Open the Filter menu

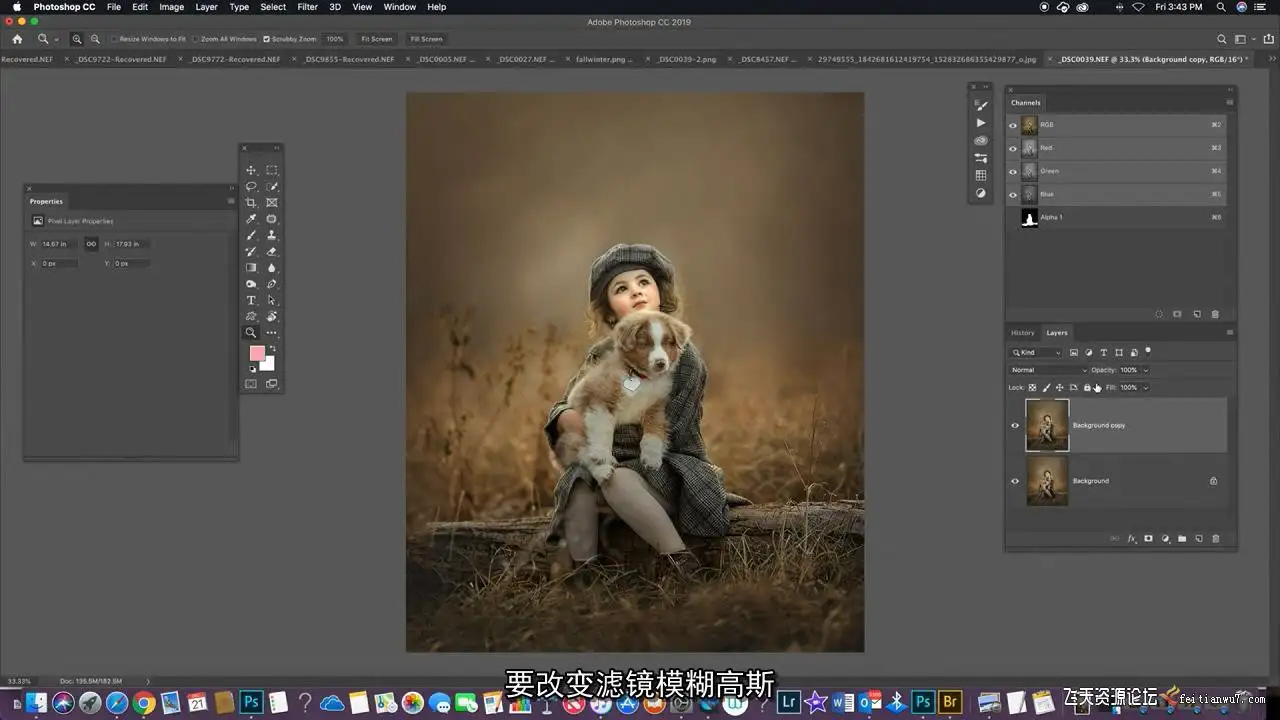coord(307,7)
